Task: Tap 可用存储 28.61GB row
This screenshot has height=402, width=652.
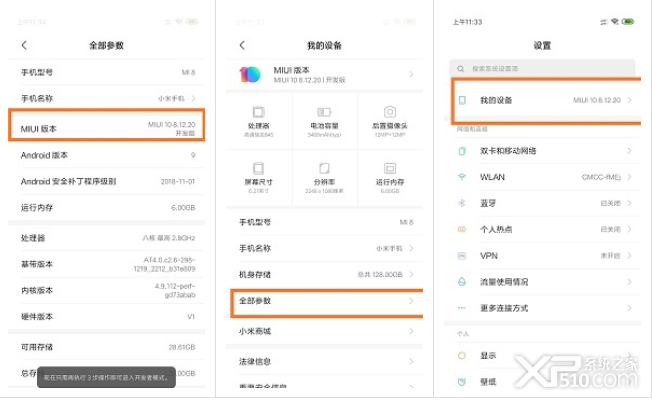Action: [106, 347]
